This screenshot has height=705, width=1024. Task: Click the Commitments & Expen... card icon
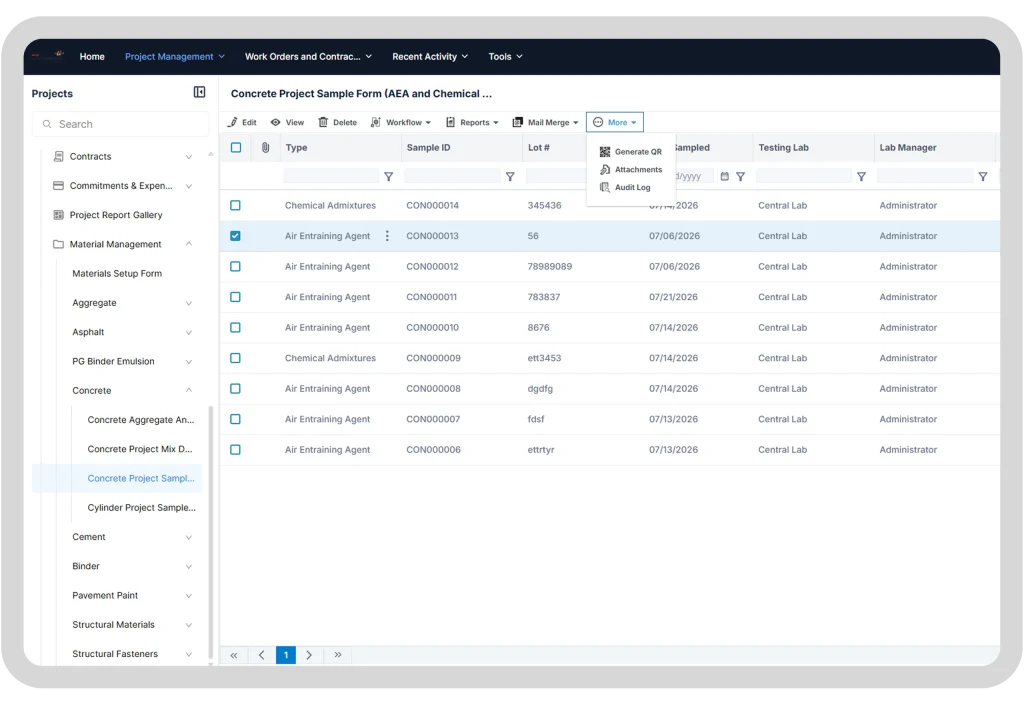pyautogui.click(x=58, y=185)
